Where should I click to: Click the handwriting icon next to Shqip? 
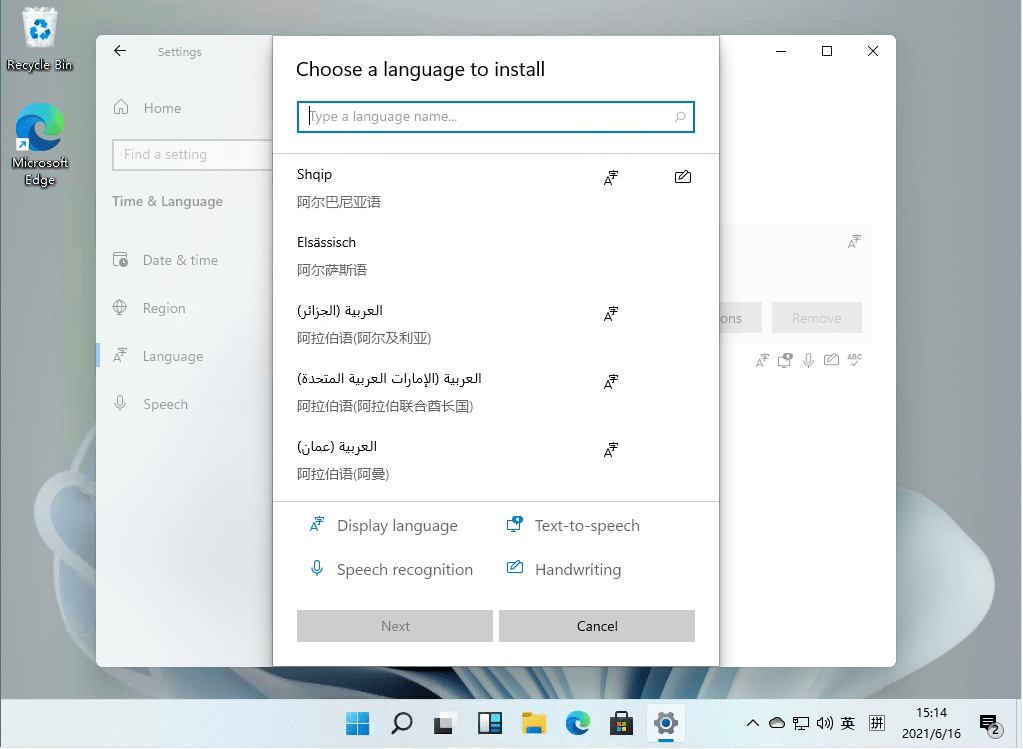(683, 176)
